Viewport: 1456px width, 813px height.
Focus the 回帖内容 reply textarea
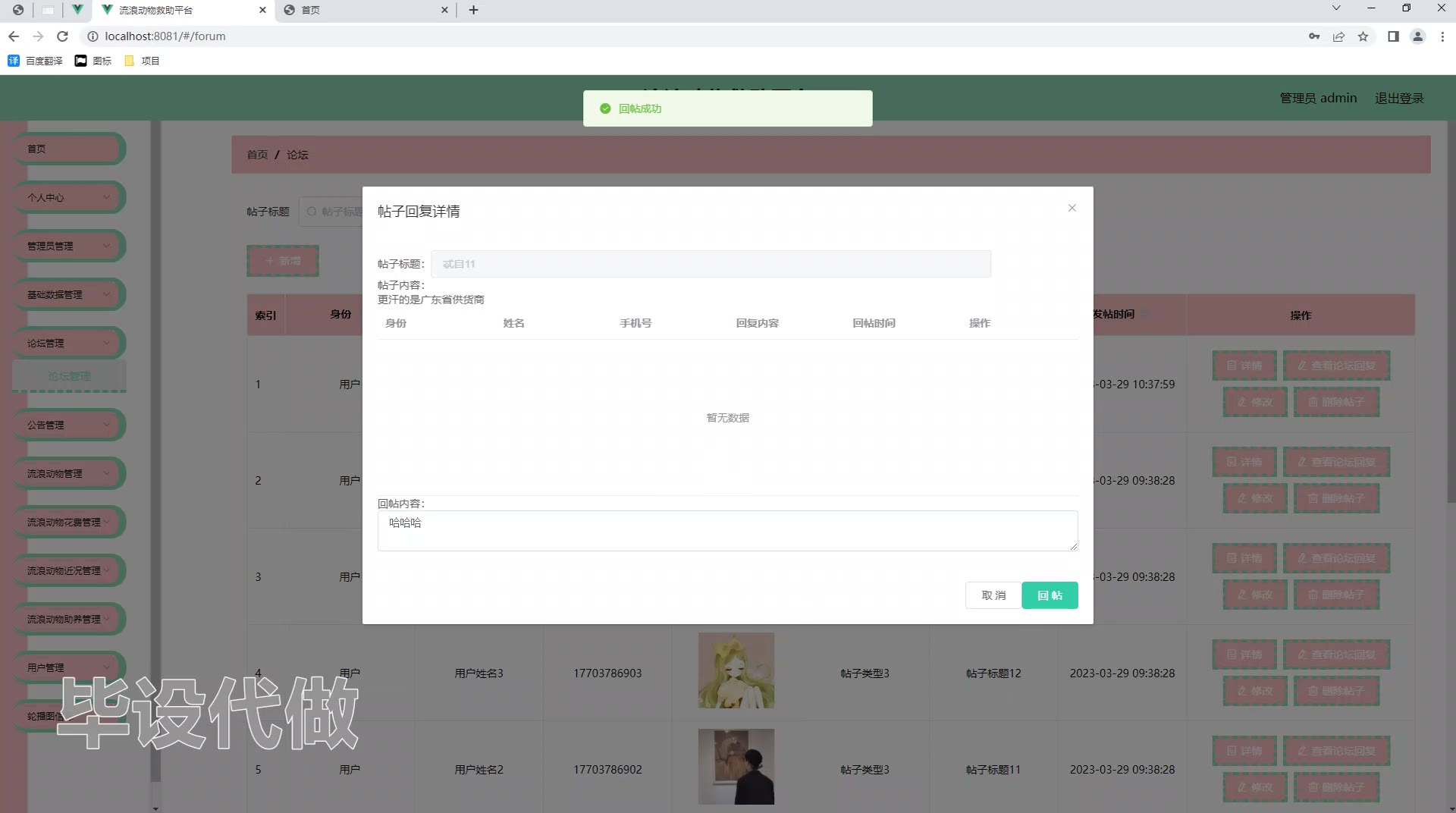click(x=727, y=531)
